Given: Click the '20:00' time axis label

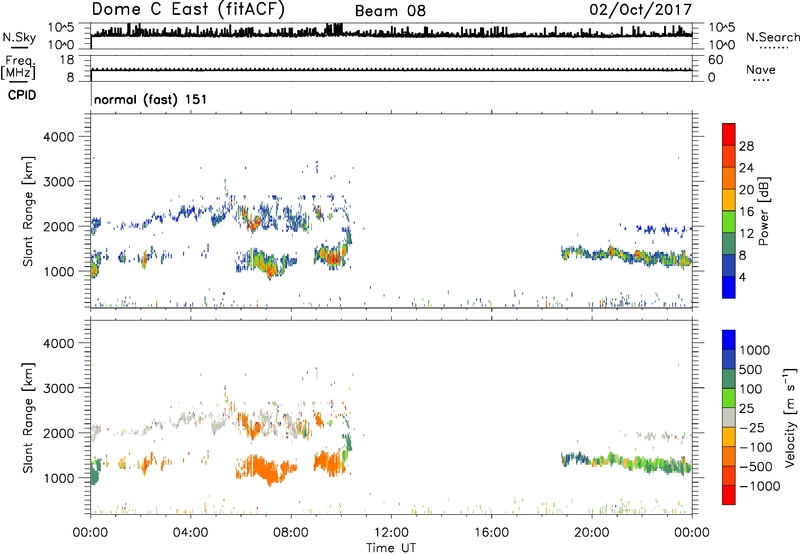Looking at the screenshot, I should click(592, 533).
